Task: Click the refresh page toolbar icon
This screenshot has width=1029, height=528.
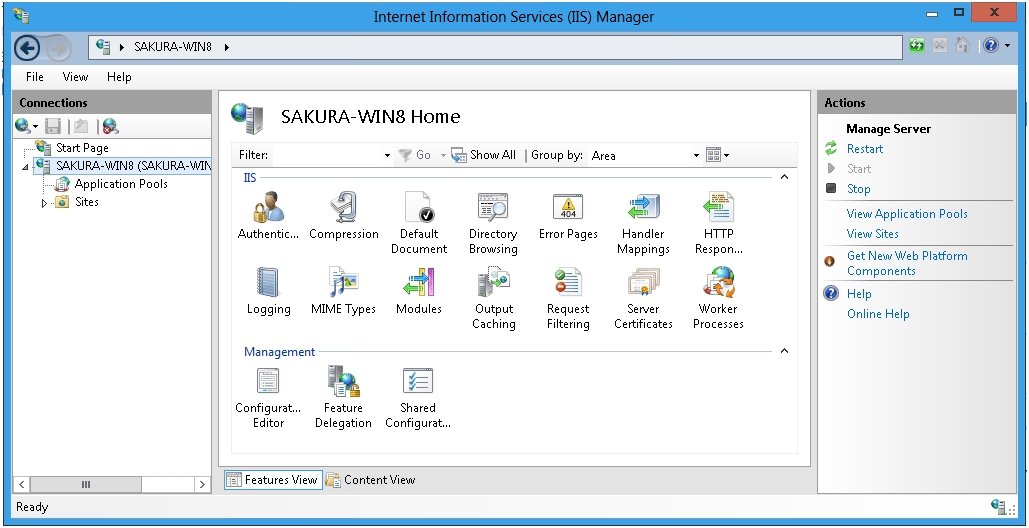Action: pos(917,46)
